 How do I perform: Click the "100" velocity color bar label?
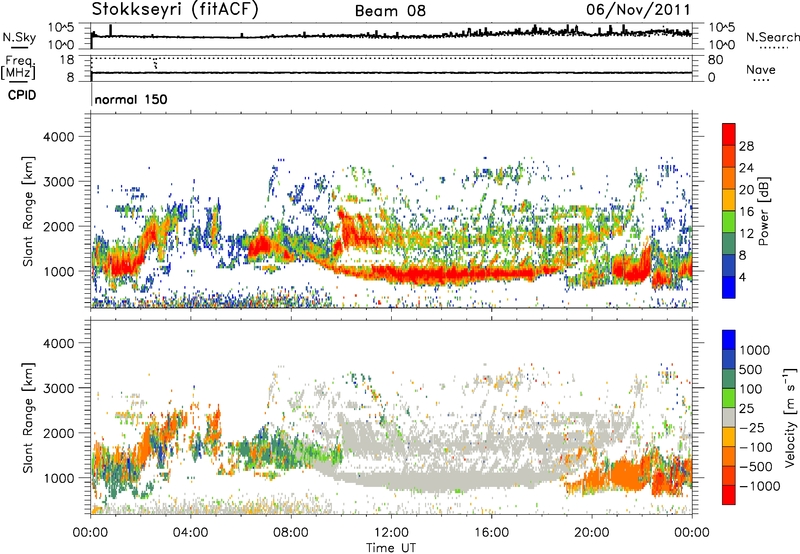[751, 389]
